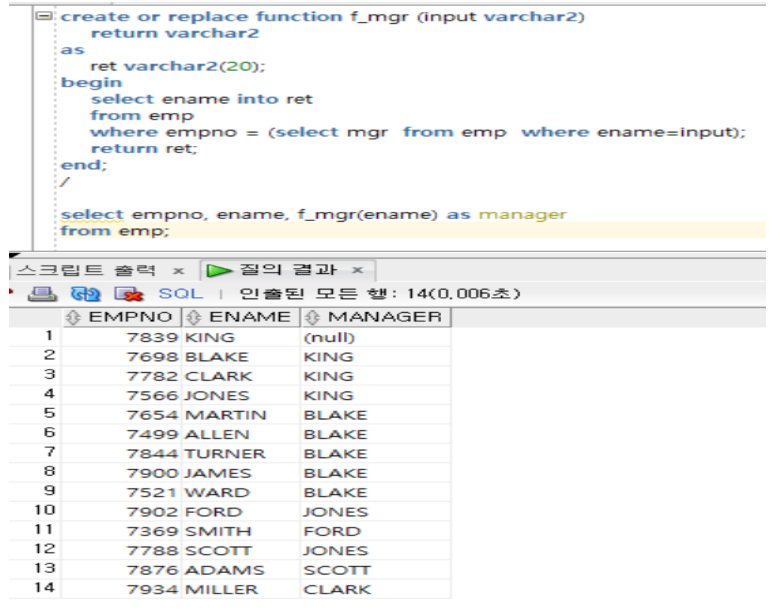This screenshot has width=769, height=613.
Task: Refresh the query results
Action: click(x=86, y=294)
